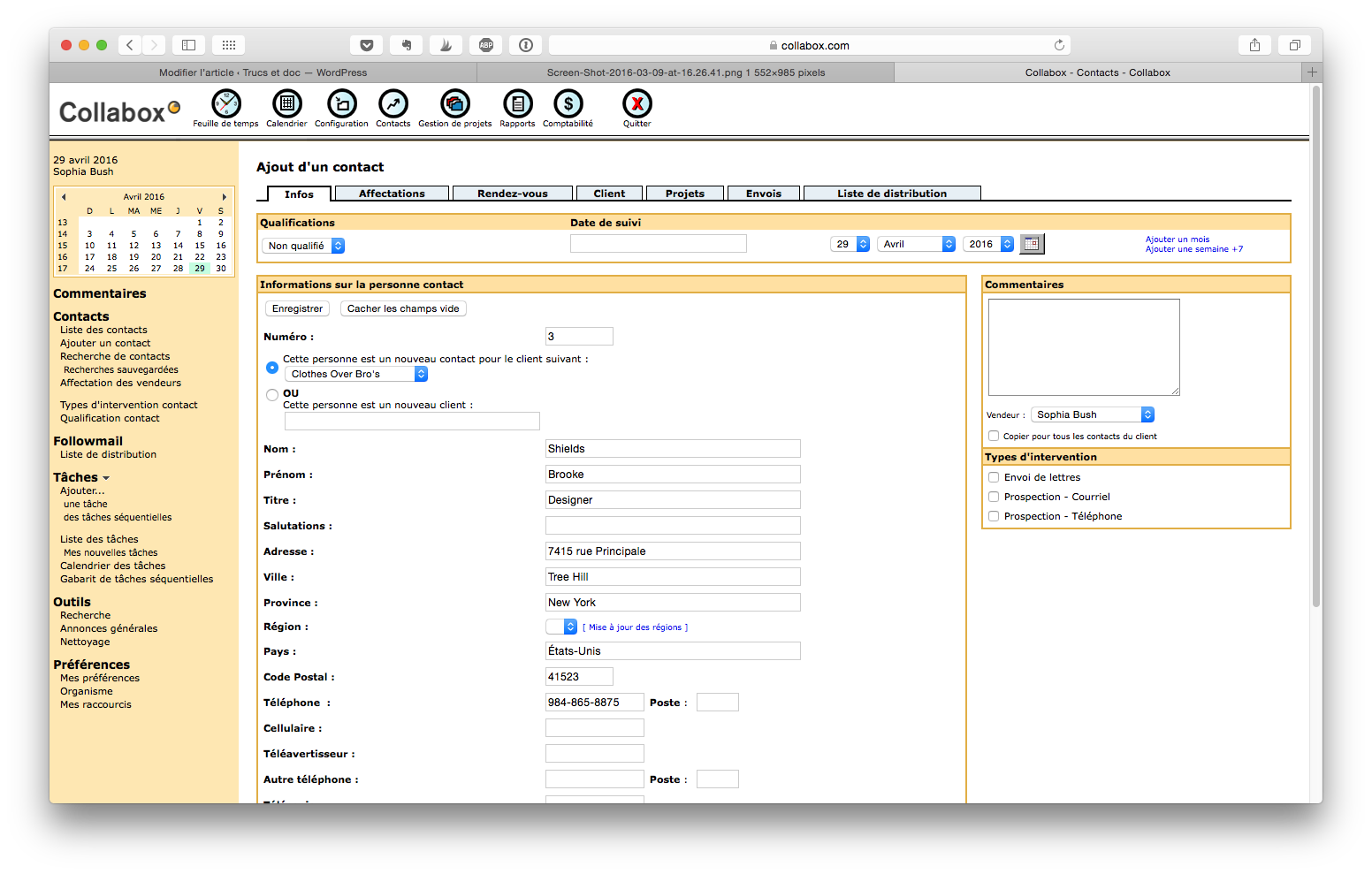This screenshot has height=874, width=1372.
Task: Select the nouveau client radio button
Action: tap(271, 394)
